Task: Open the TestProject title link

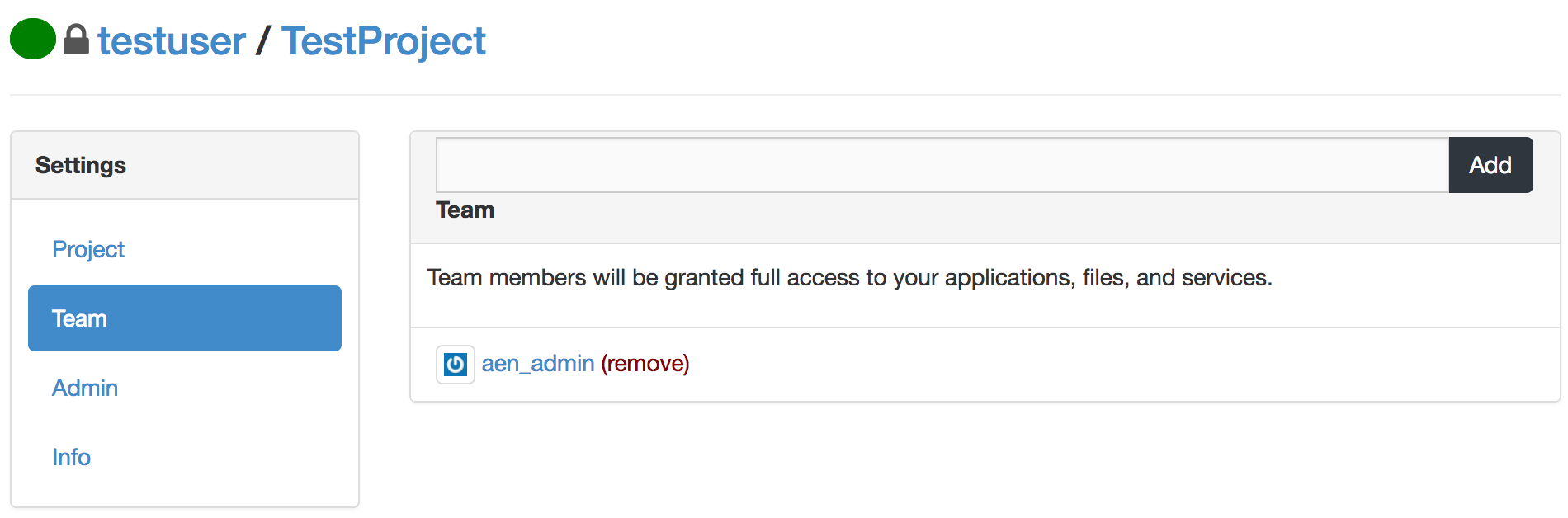Action: click(x=384, y=40)
